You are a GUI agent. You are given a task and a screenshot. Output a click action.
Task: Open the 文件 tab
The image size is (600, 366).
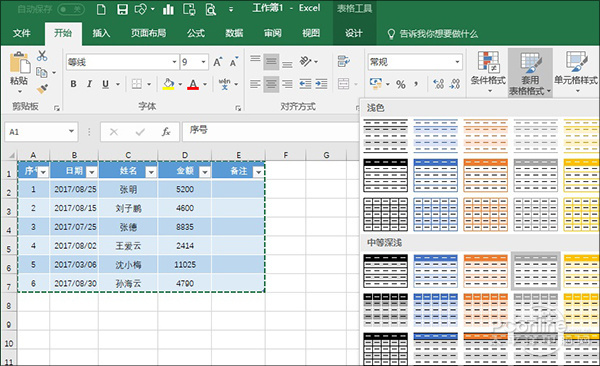pyautogui.click(x=21, y=33)
